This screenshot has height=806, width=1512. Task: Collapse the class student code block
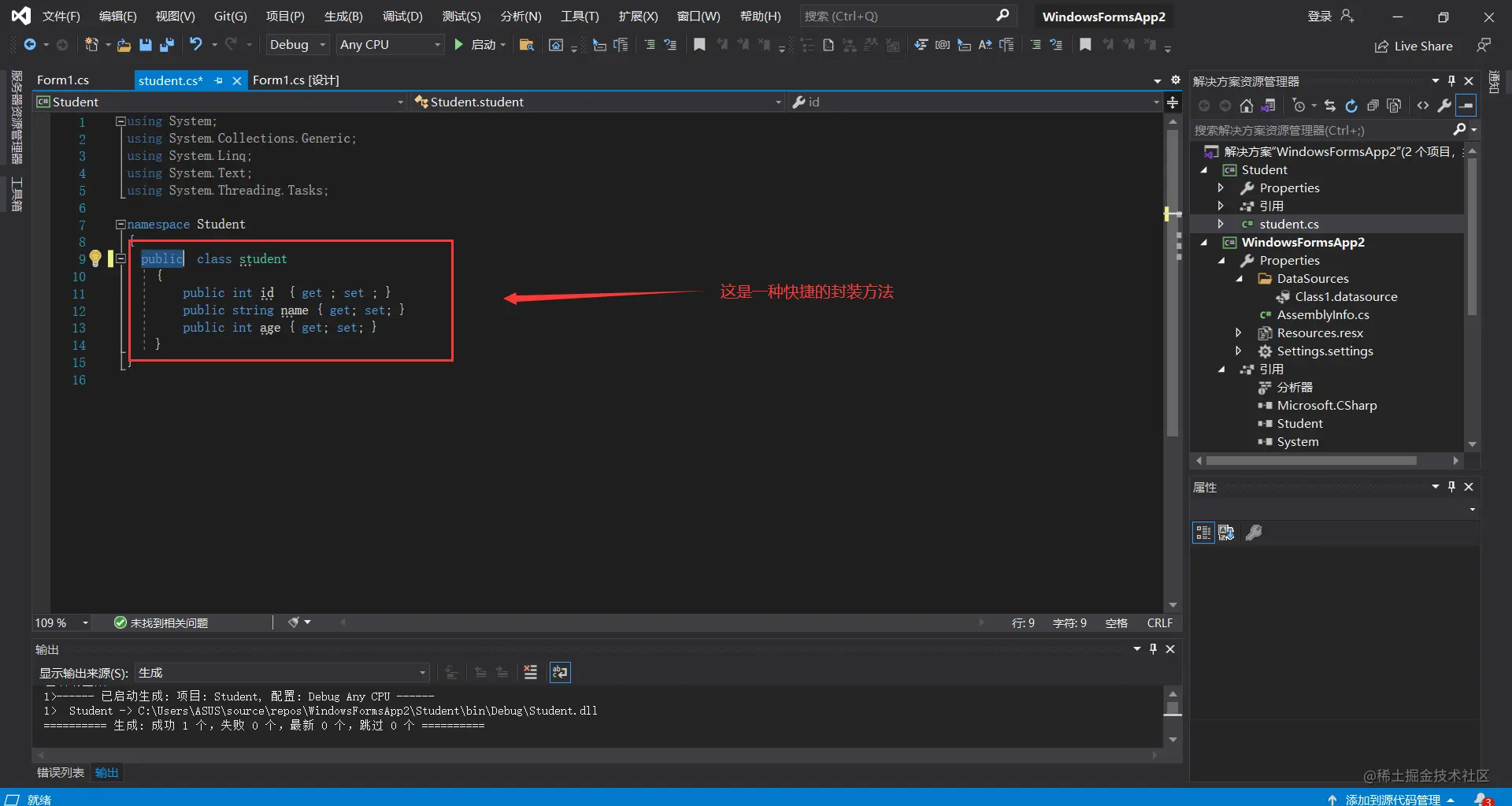click(x=120, y=258)
